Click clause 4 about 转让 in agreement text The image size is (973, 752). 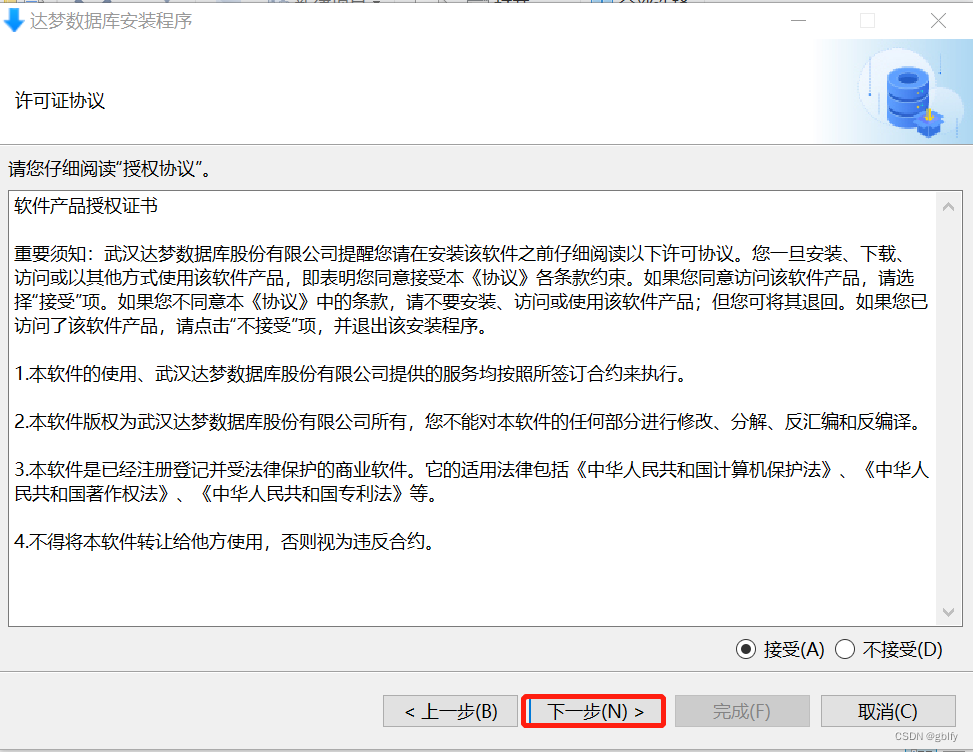[224, 542]
